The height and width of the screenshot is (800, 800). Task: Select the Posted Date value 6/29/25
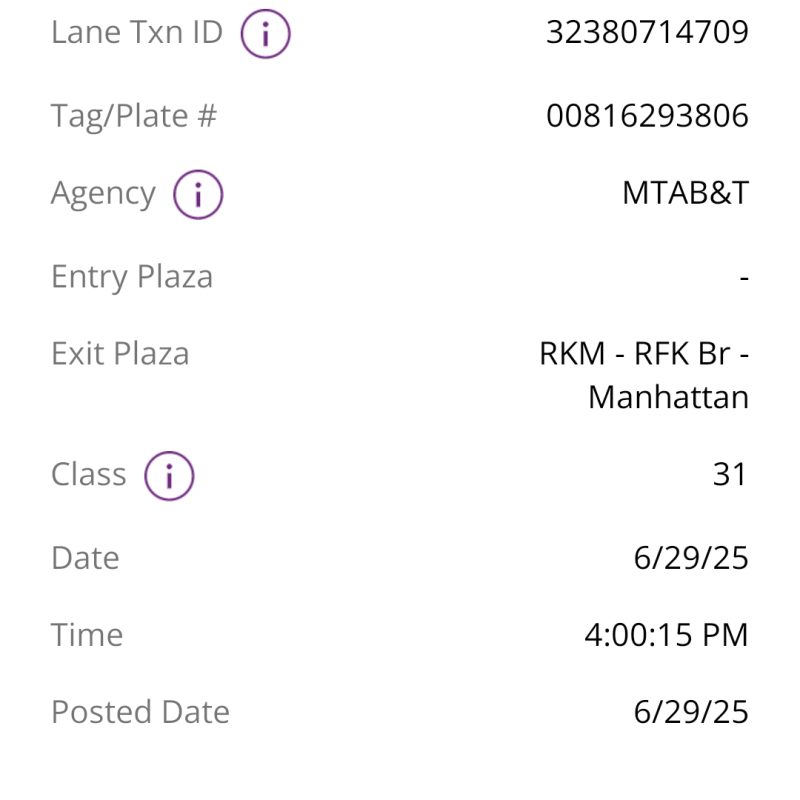pyautogui.click(x=691, y=712)
